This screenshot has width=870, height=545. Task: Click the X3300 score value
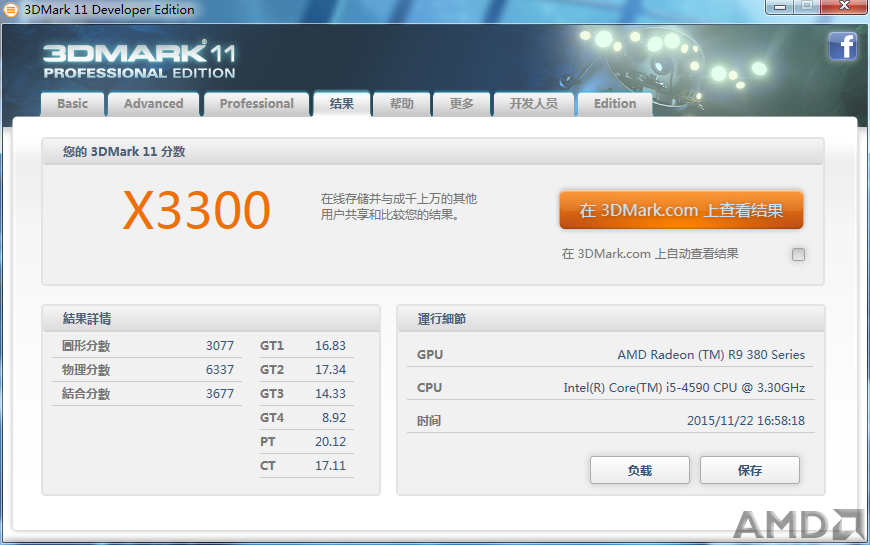[196, 210]
